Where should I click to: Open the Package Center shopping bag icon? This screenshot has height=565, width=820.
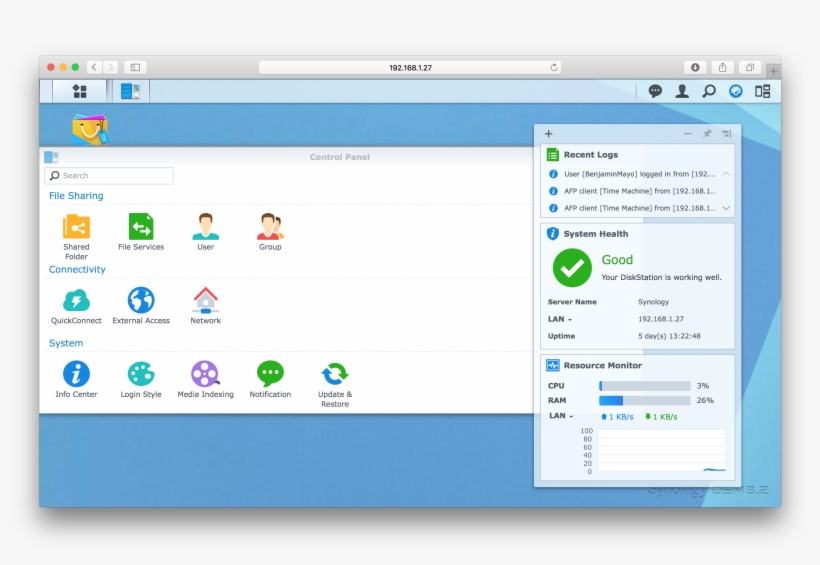90,129
